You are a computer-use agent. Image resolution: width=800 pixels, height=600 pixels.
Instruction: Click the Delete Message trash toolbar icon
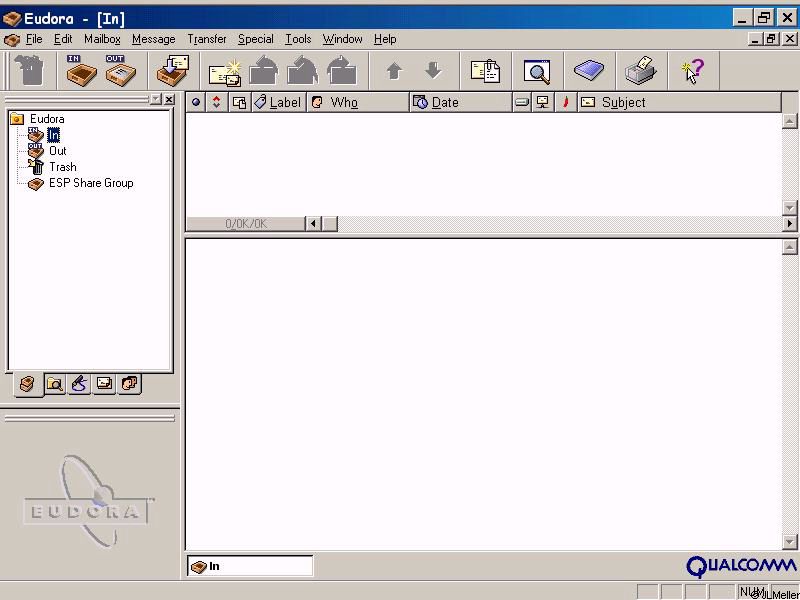tap(30, 70)
